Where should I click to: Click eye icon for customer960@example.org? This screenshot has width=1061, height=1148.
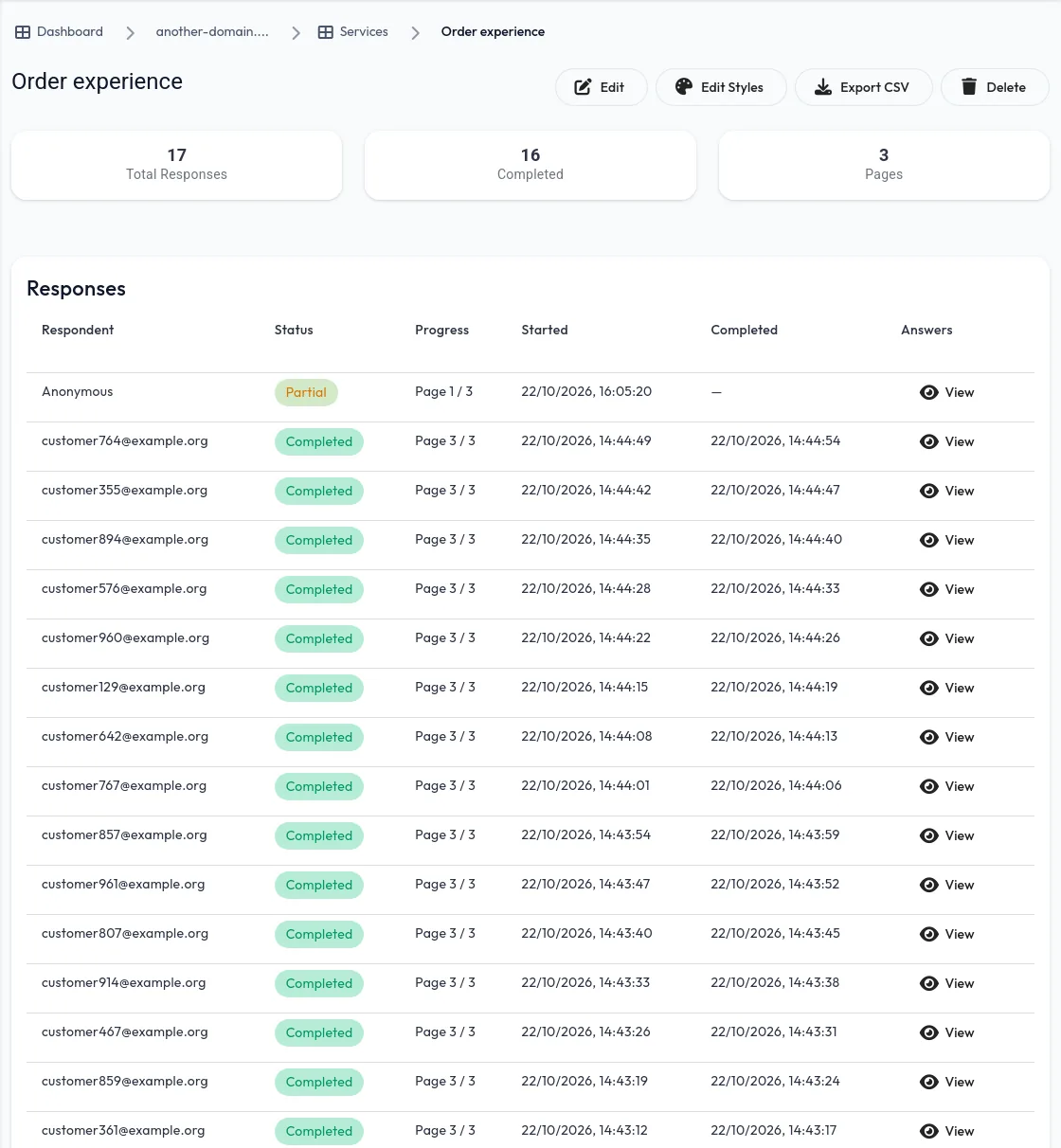point(929,638)
